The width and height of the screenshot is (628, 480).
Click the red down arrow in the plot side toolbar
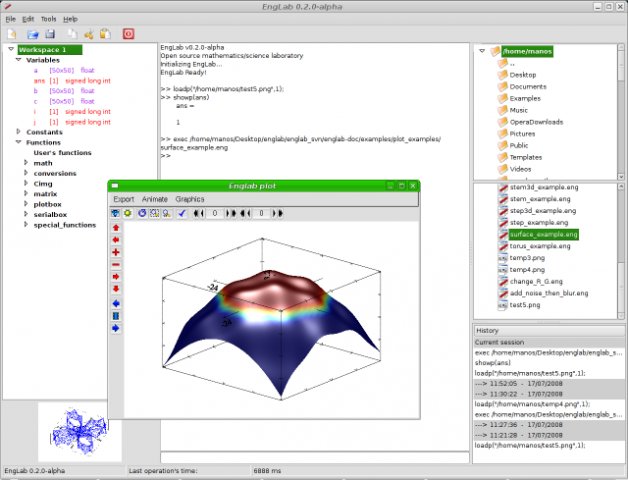(x=116, y=289)
